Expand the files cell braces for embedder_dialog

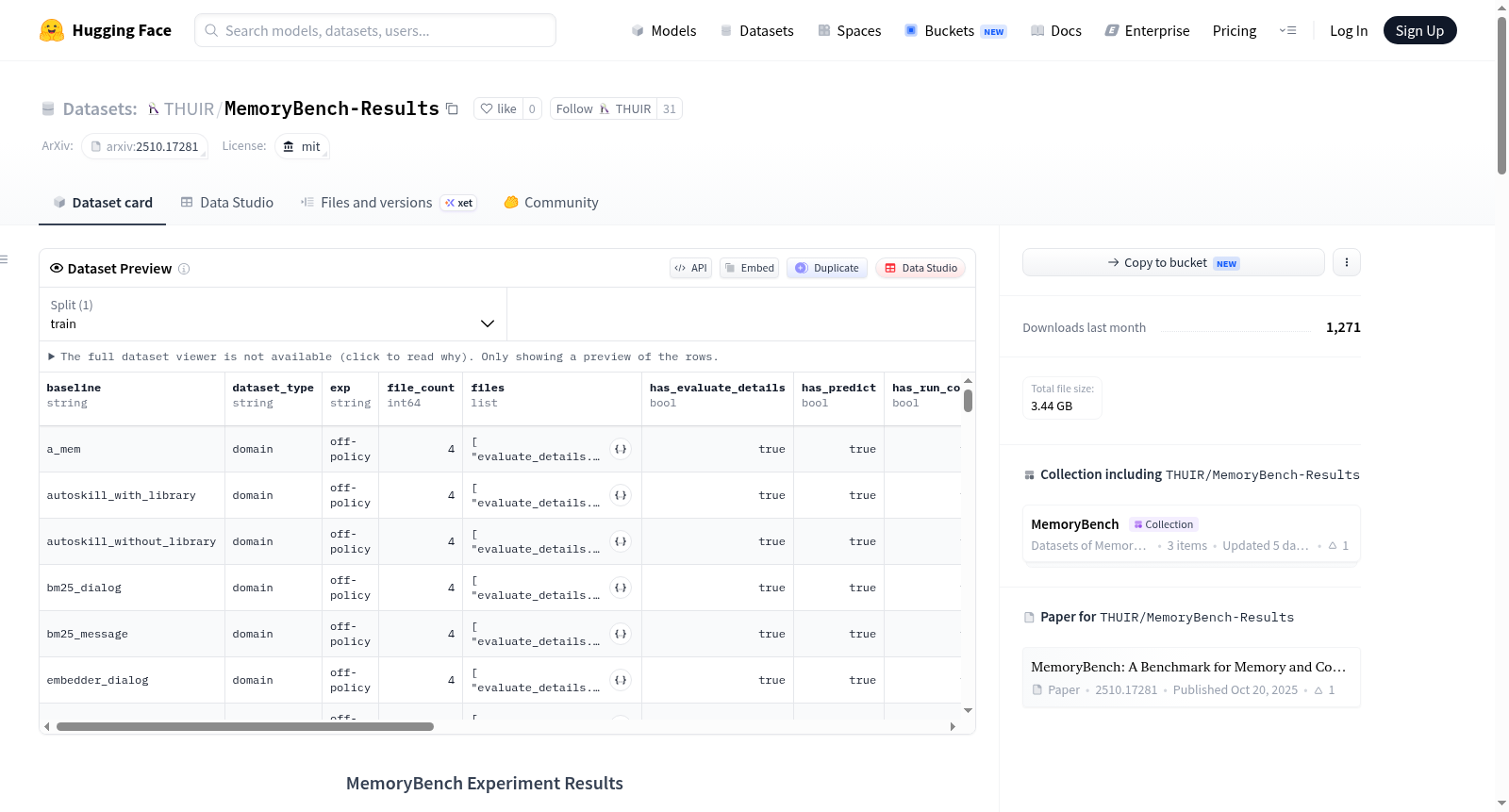point(621,680)
